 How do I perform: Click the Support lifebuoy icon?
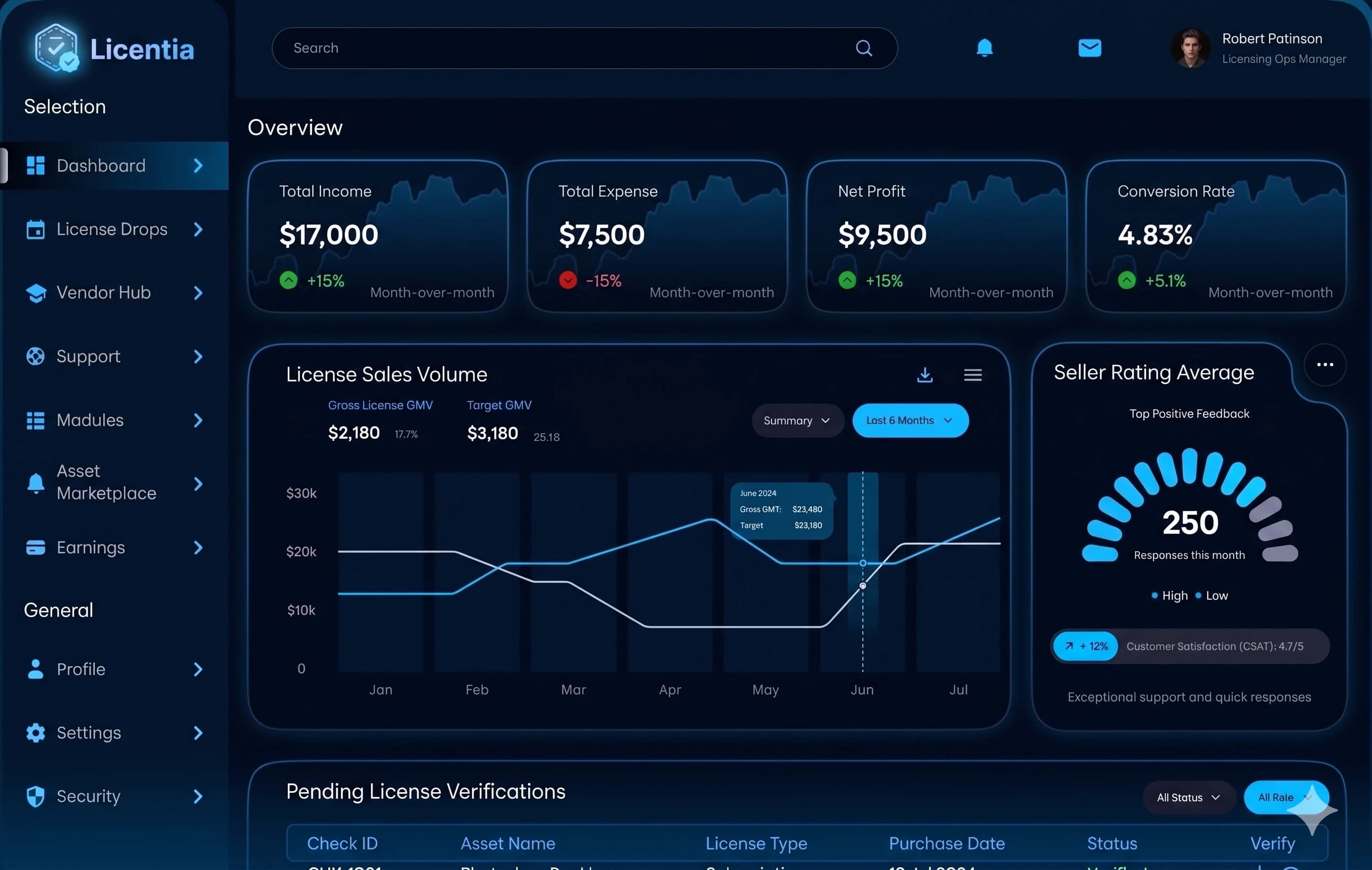(x=35, y=357)
